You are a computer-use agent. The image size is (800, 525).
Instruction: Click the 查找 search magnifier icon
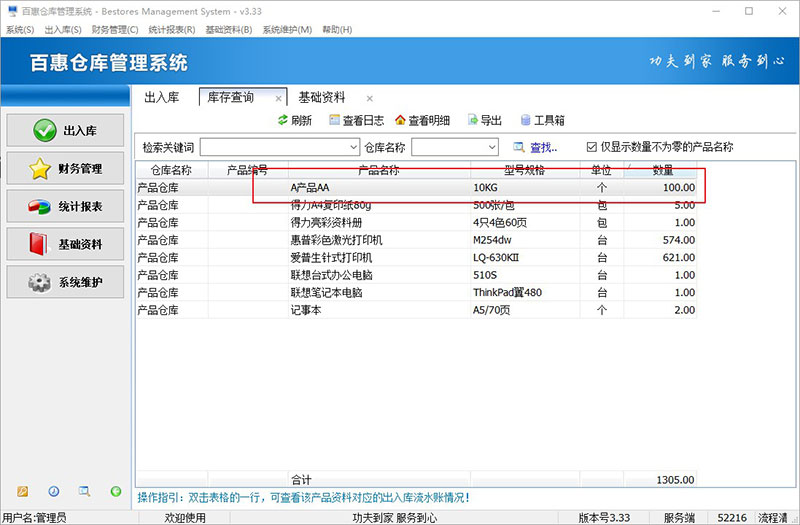tap(519, 147)
